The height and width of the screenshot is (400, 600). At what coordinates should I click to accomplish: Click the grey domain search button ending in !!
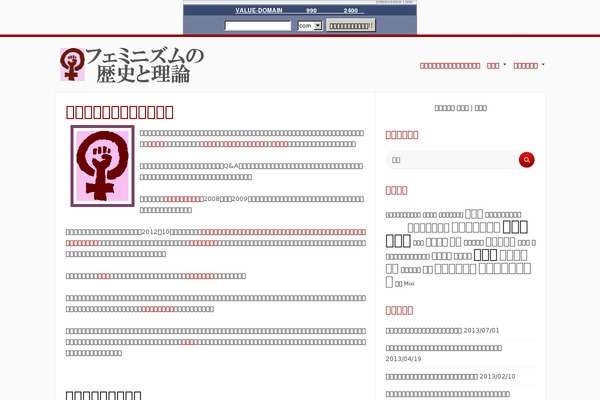pyautogui.click(x=351, y=26)
